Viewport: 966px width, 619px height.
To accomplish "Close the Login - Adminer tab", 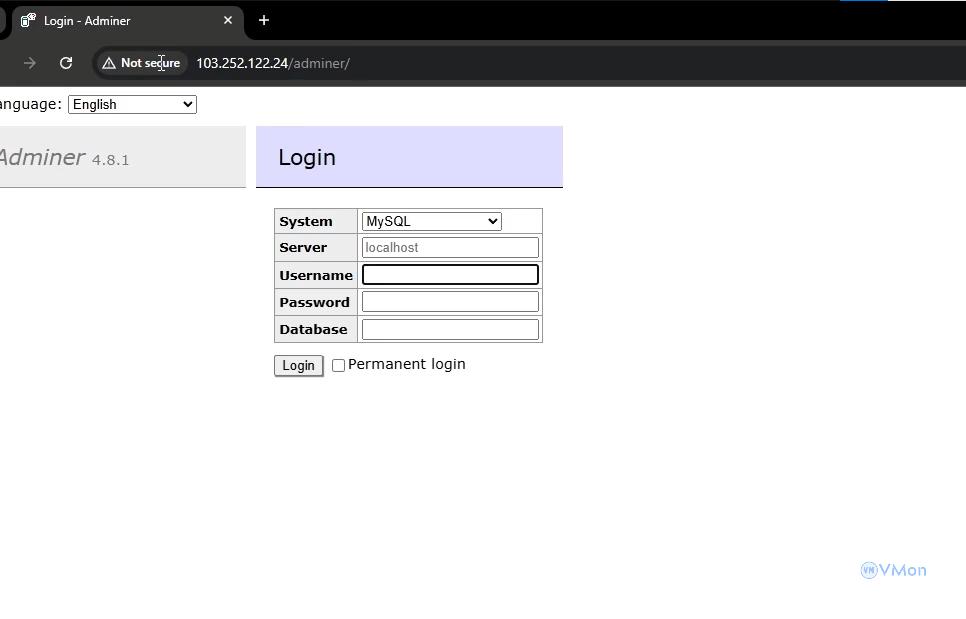I will tap(228, 20).
